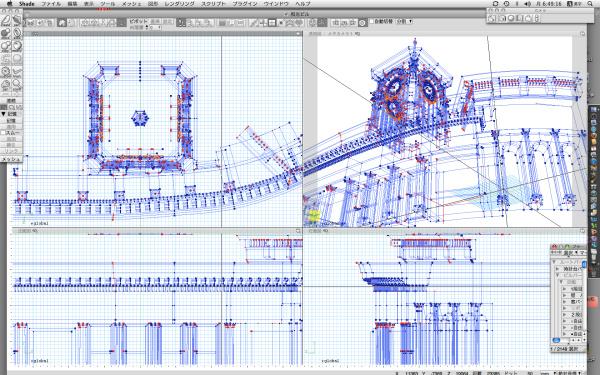Click the Time Machine clock icon in the menu bar
The image size is (600, 375).
(506, 3)
